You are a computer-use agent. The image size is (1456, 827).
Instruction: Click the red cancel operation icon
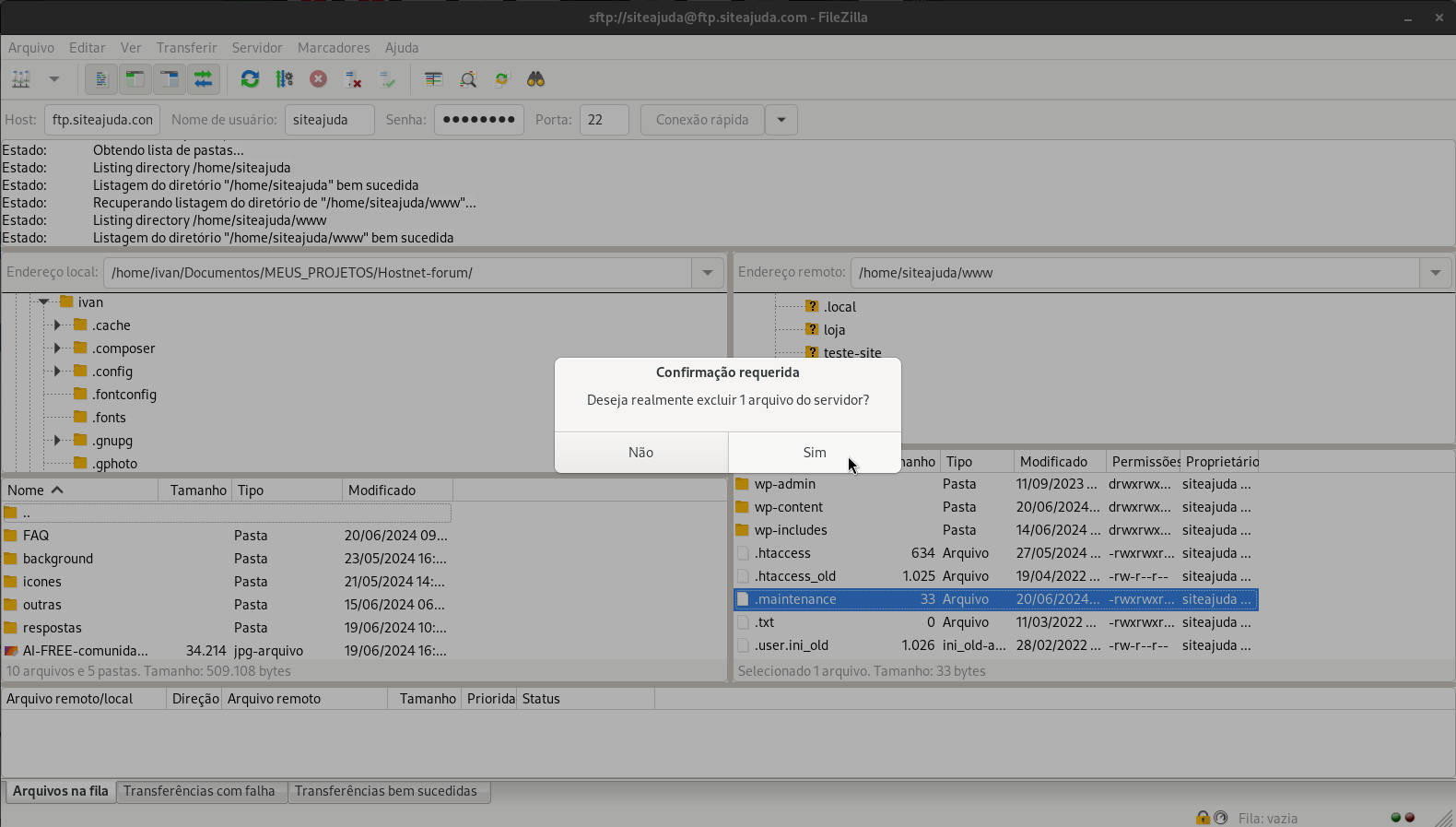click(x=318, y=79)
